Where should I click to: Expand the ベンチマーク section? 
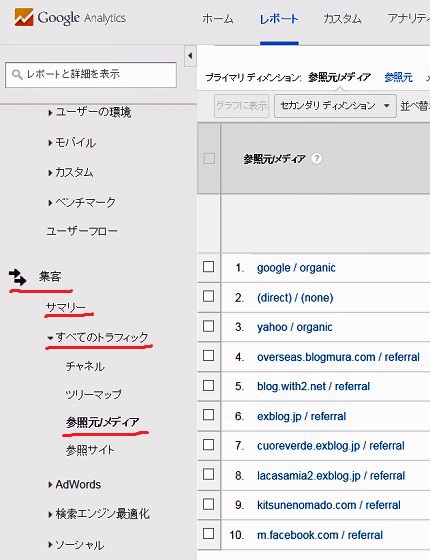[82, 202]
